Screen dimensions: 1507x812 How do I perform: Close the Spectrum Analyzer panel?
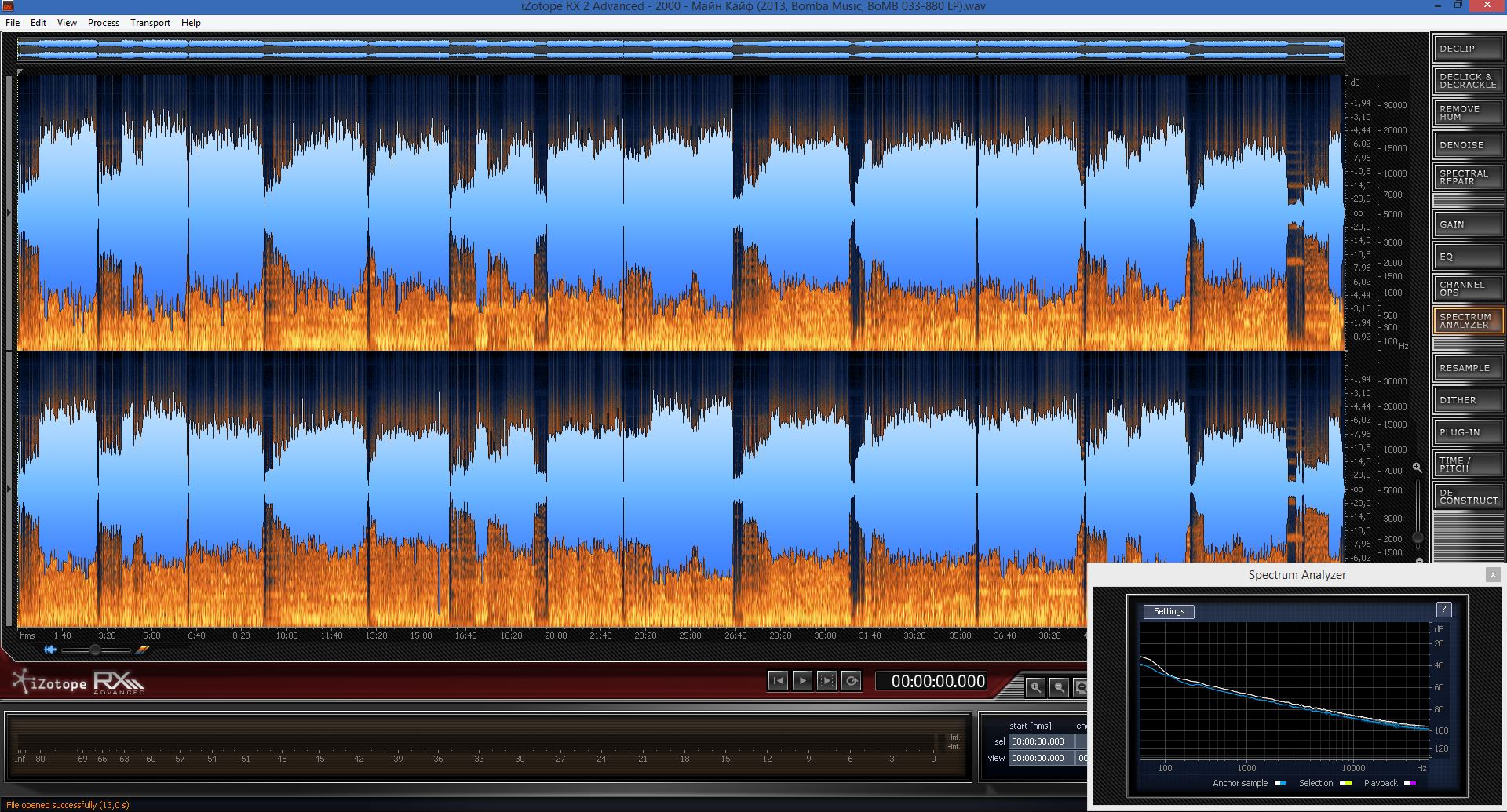(x=1493, y=575)
